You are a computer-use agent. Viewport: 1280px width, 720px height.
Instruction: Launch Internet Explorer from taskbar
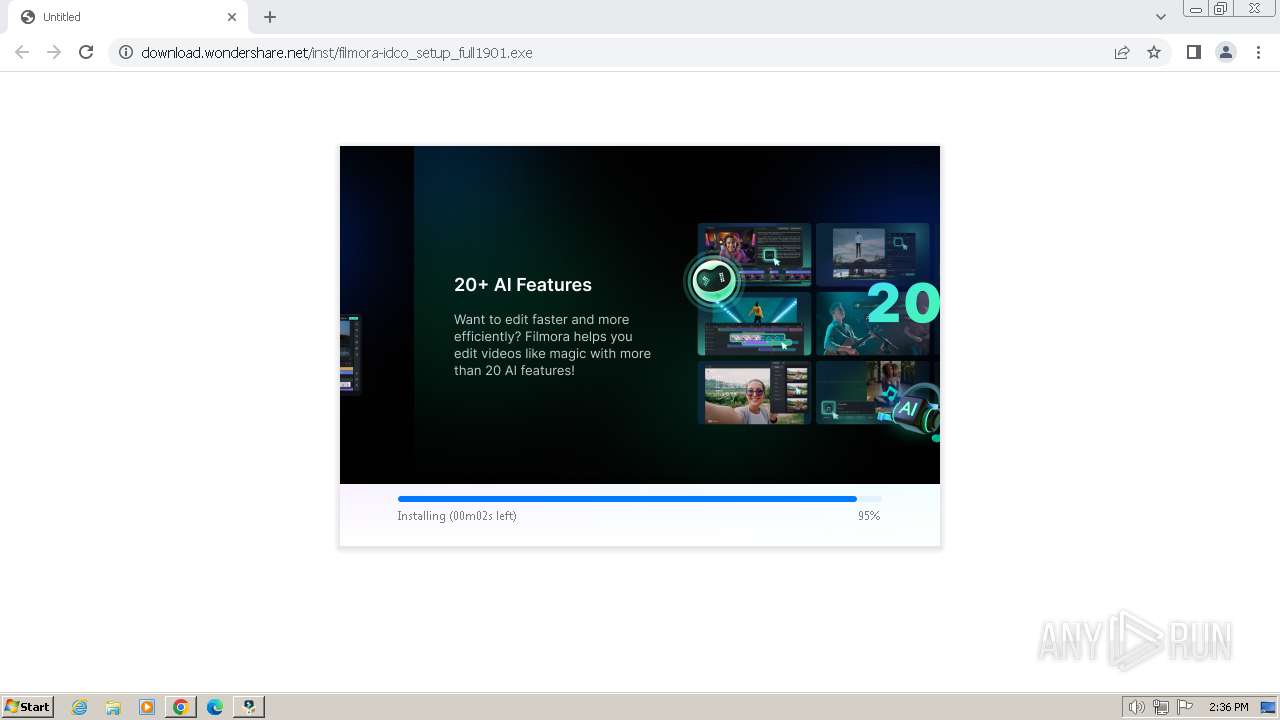80,707
